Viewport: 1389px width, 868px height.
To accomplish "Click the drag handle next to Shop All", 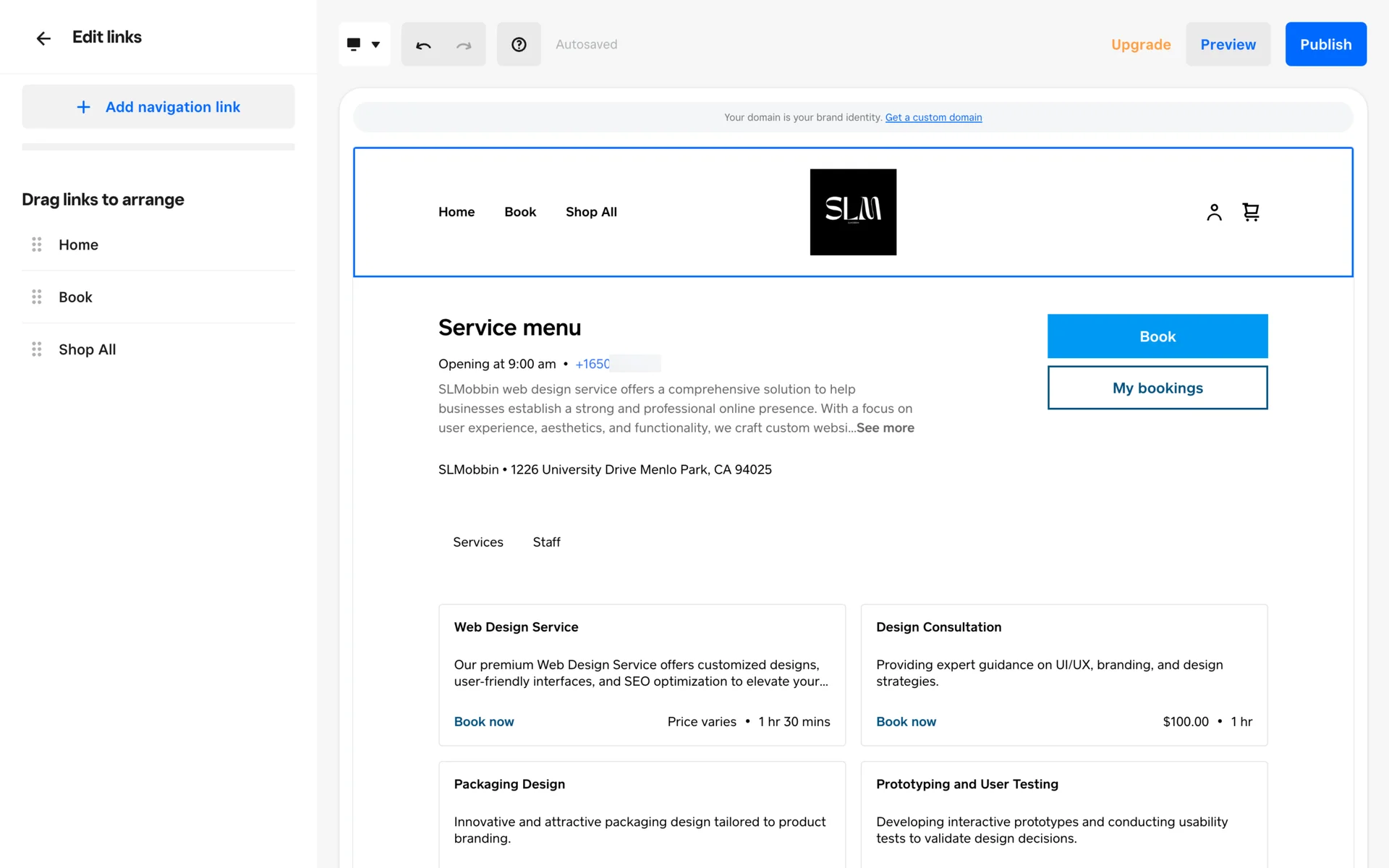I will 37,349.
